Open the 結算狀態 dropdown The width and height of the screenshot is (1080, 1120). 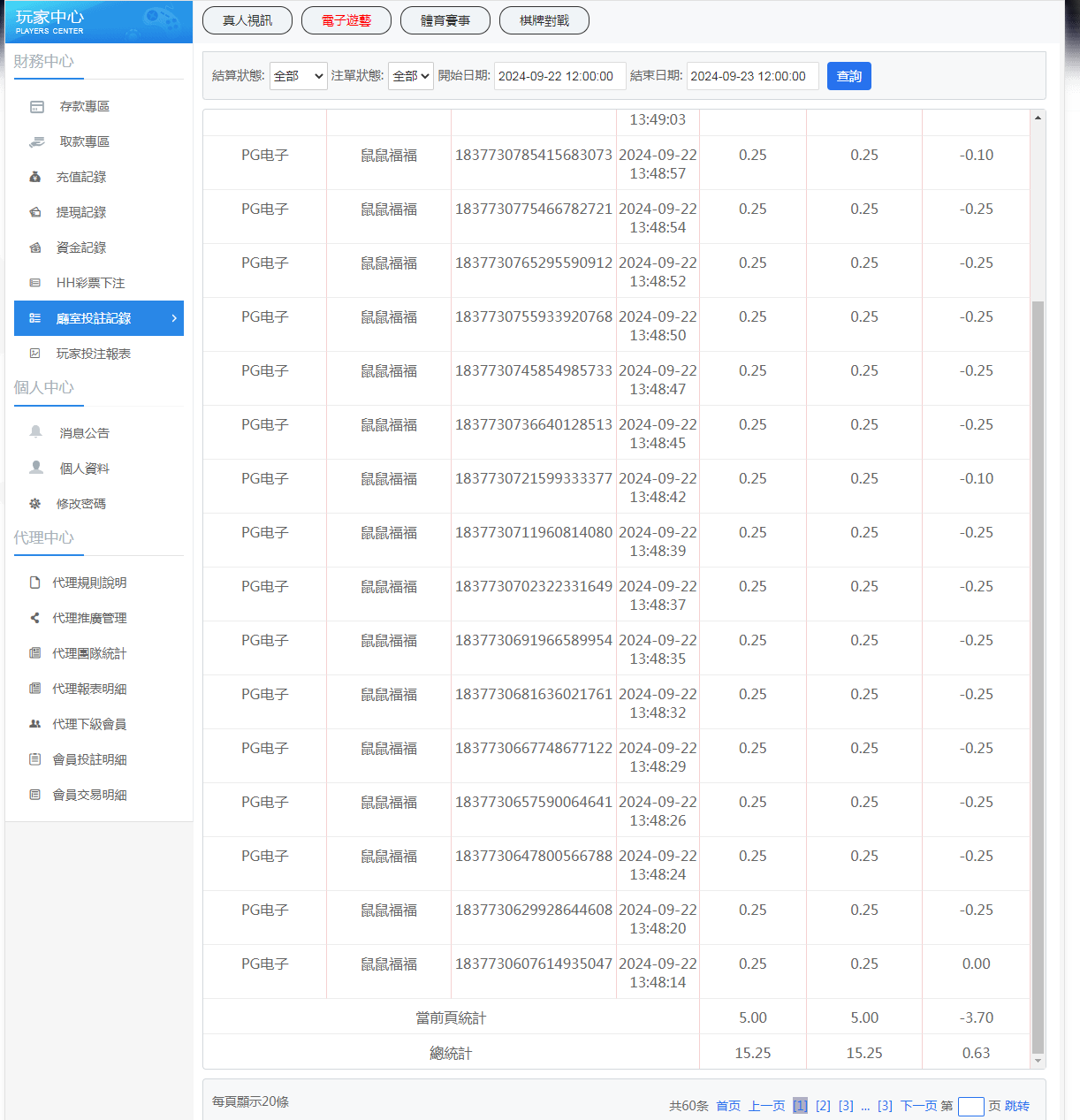(x=298, y=76)
